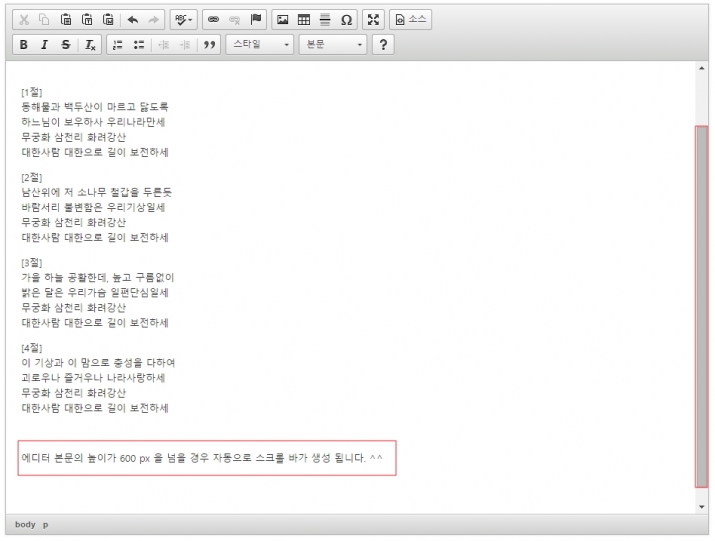Open the About help question mark
This screenshot has height=541, width=715.
pyautogui.click(x=383, y=45)
